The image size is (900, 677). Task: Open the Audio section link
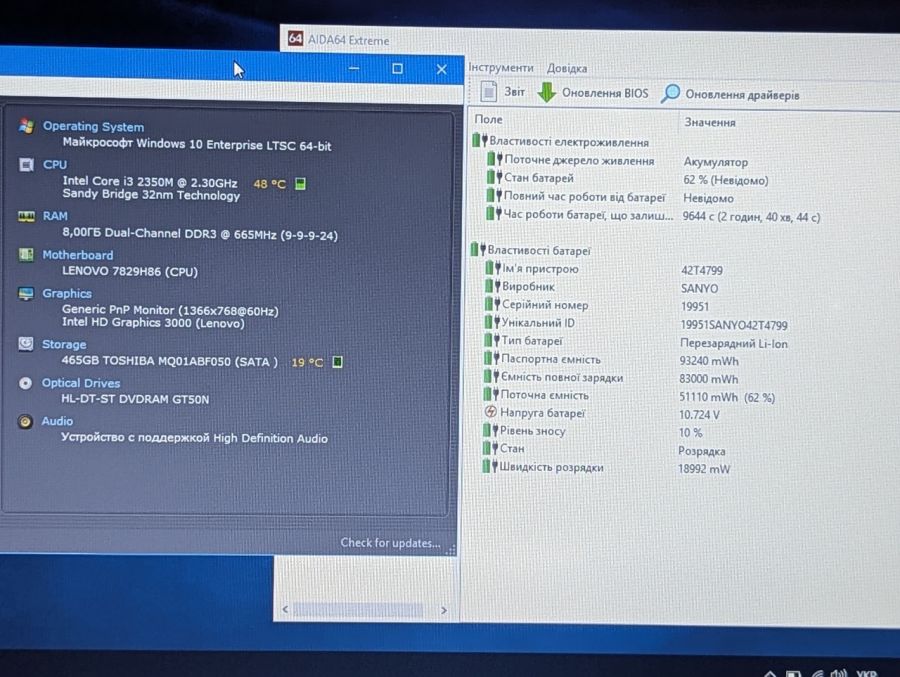point(57,421)
